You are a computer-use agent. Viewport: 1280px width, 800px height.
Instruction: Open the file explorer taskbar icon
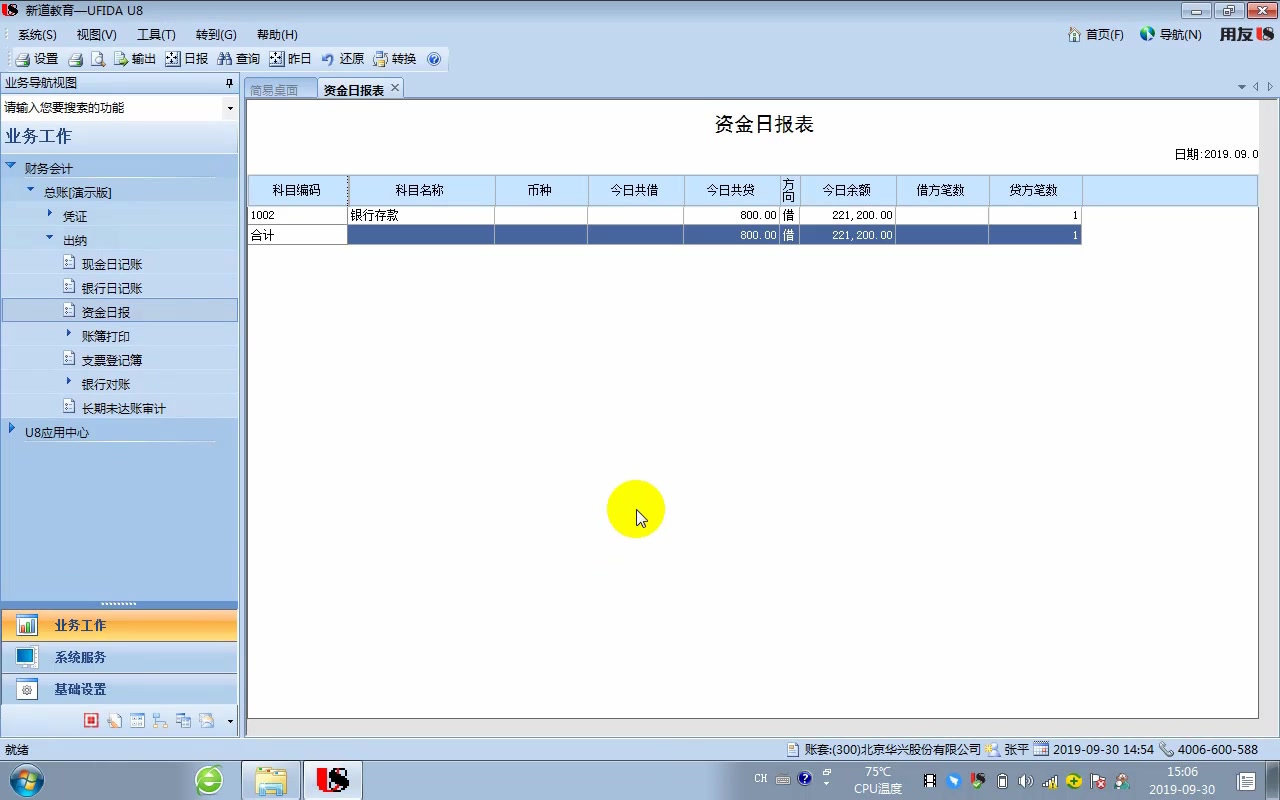[x=271, y=780]
